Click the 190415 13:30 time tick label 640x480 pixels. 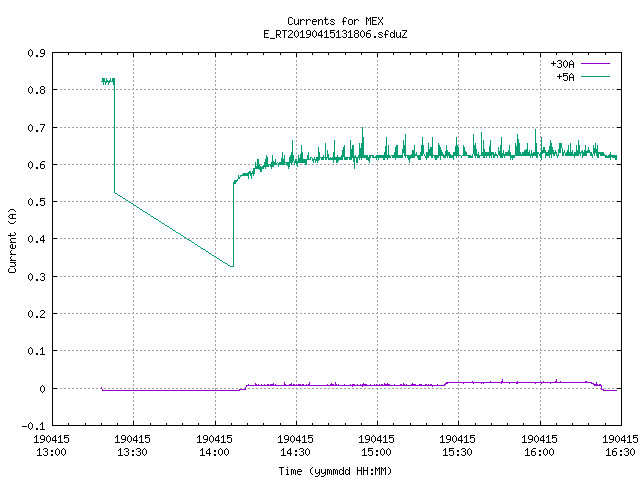(132, 446)
